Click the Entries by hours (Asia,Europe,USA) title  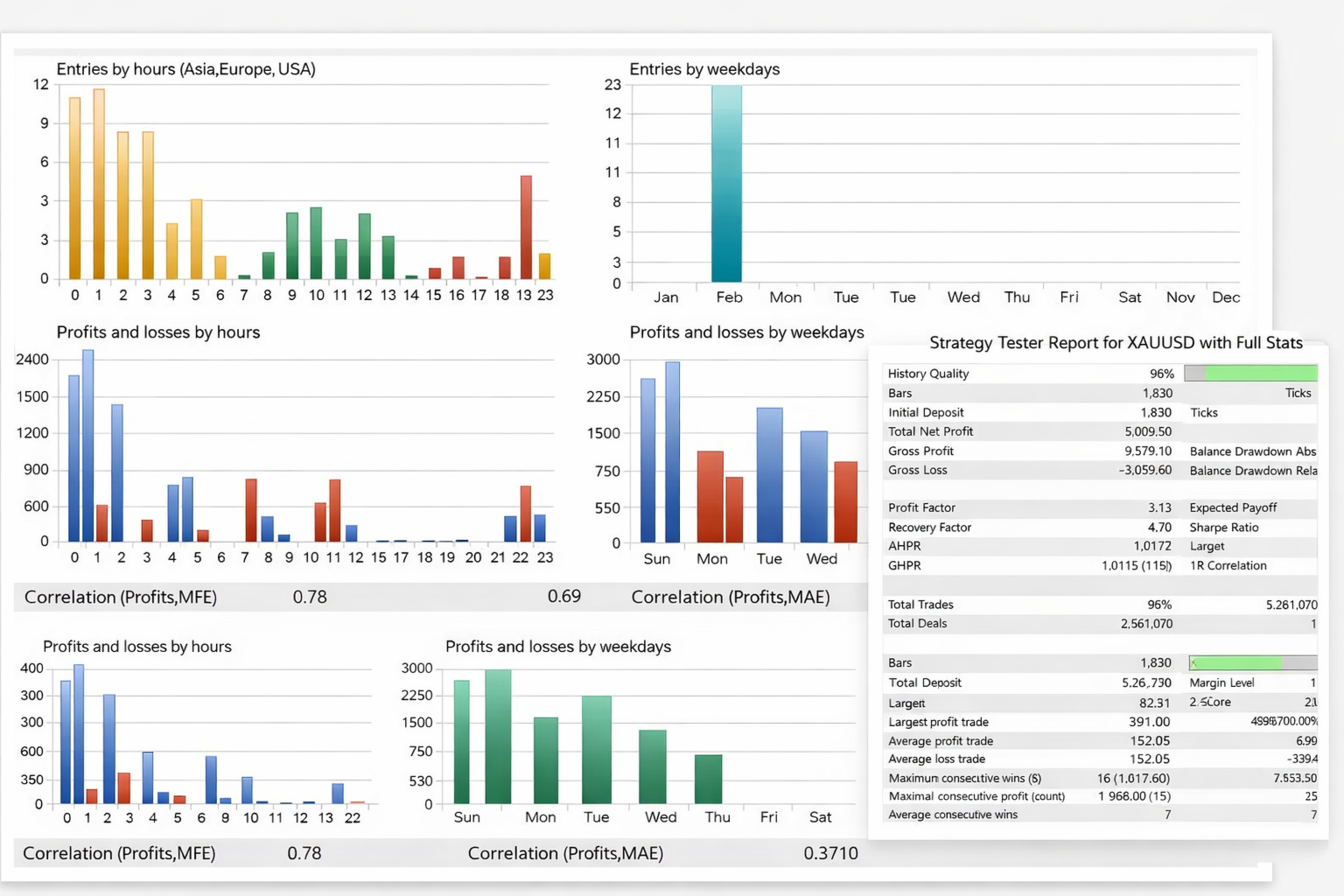point(185,69)
